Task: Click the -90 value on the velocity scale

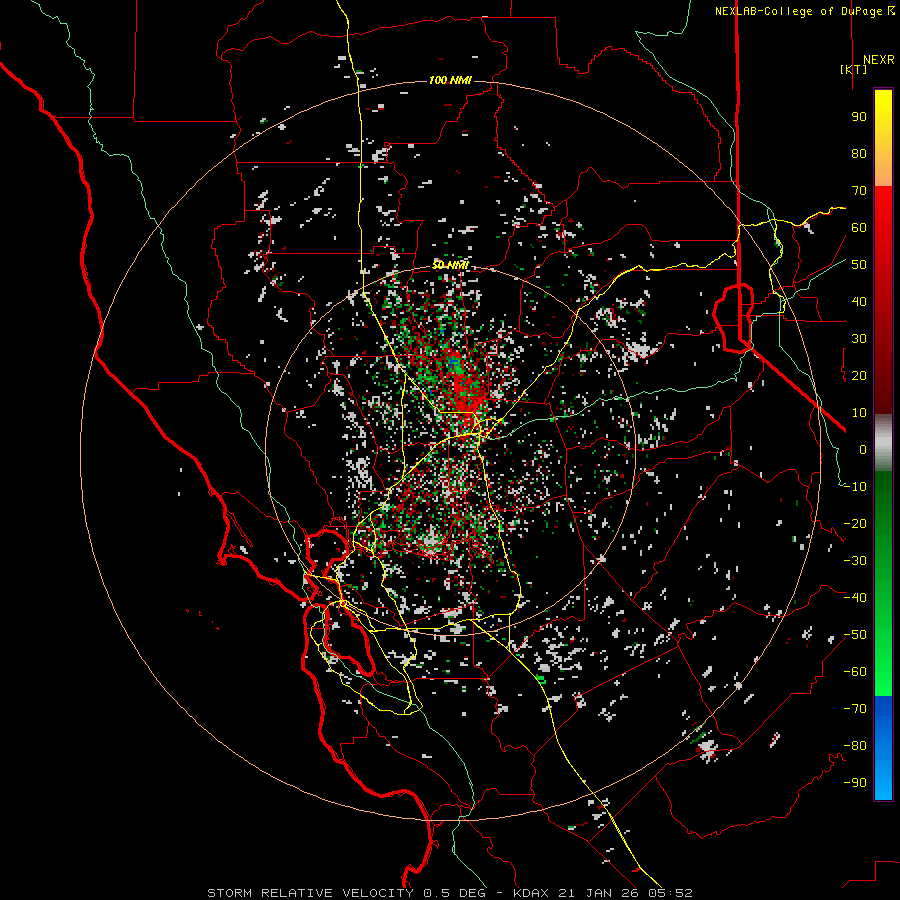Action: (855, 783)
